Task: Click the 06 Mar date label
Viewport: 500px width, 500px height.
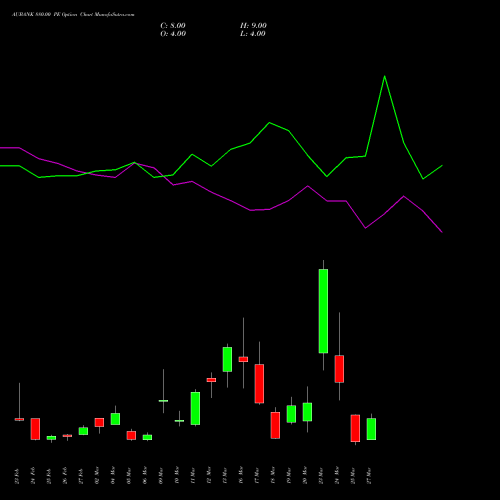Action: pos(145,476)
